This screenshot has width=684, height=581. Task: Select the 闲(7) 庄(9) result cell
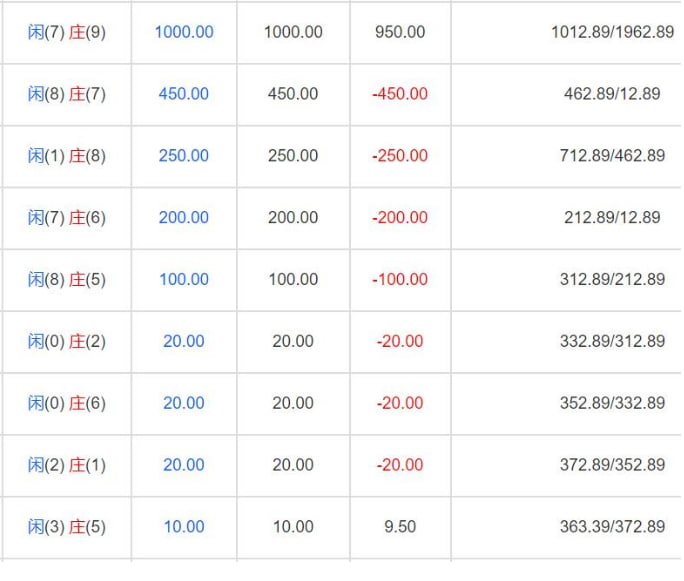[67, 32]
